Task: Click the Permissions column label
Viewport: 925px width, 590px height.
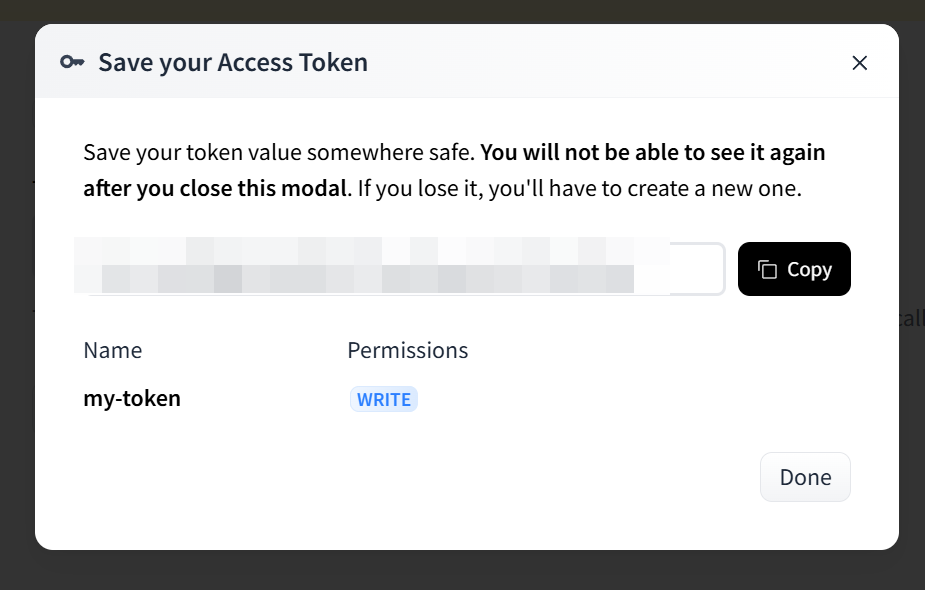Action: [407, 350]
